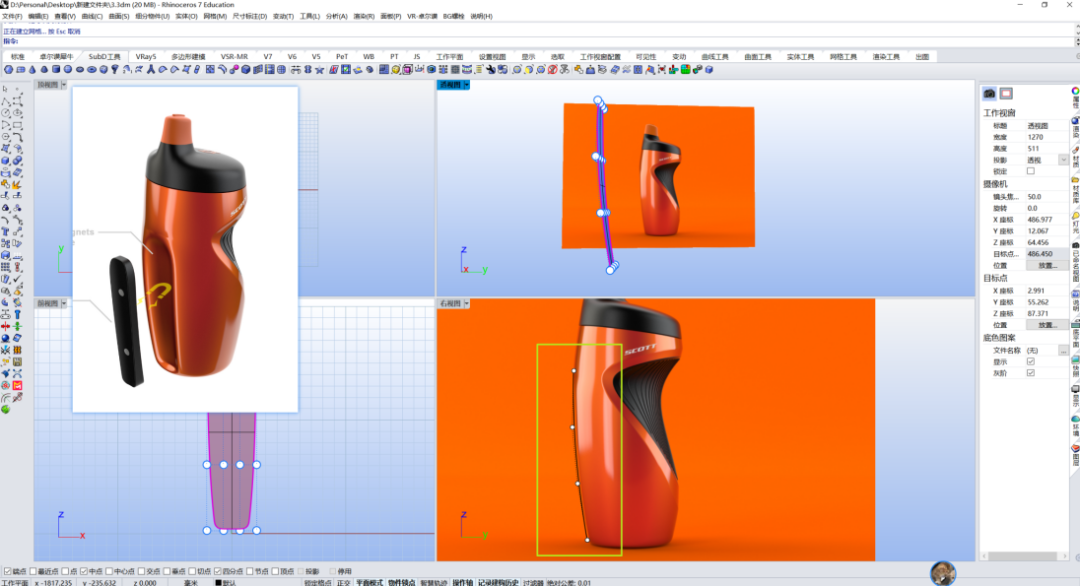Screen dimensions: 1080x586
Task: Click the red prohibited-circle toolbar icon
Action: 552,70
